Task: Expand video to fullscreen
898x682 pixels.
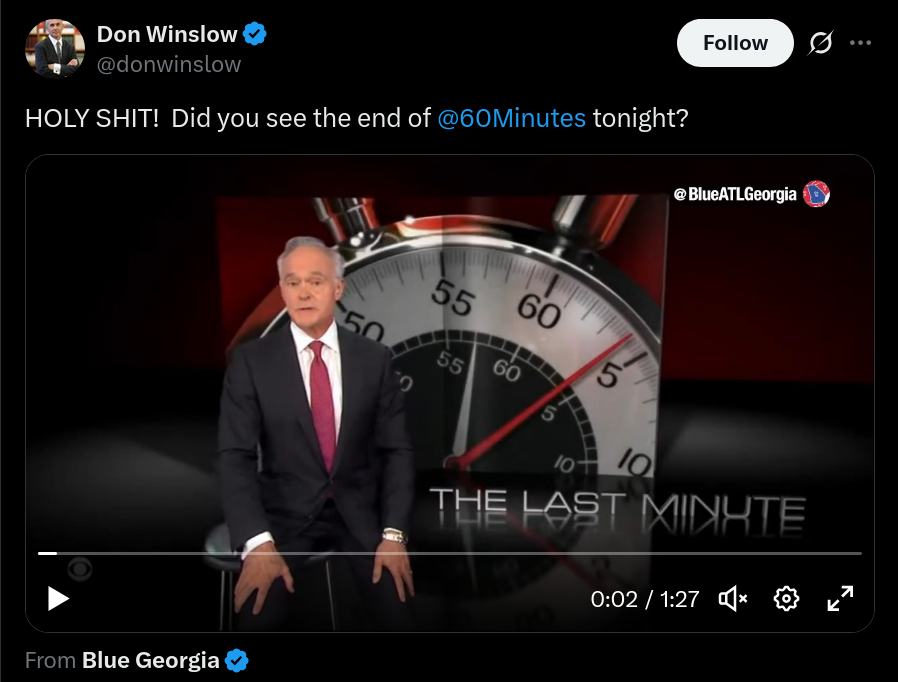Action: 840,599
